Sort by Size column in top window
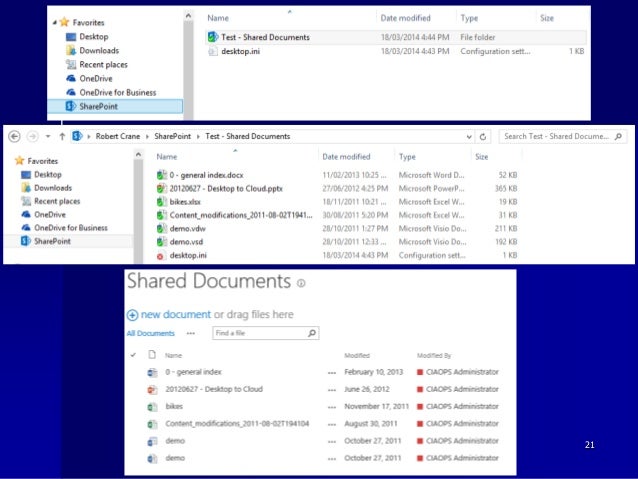The width and height of the screenshot is (638, 479). click(546, 18)
